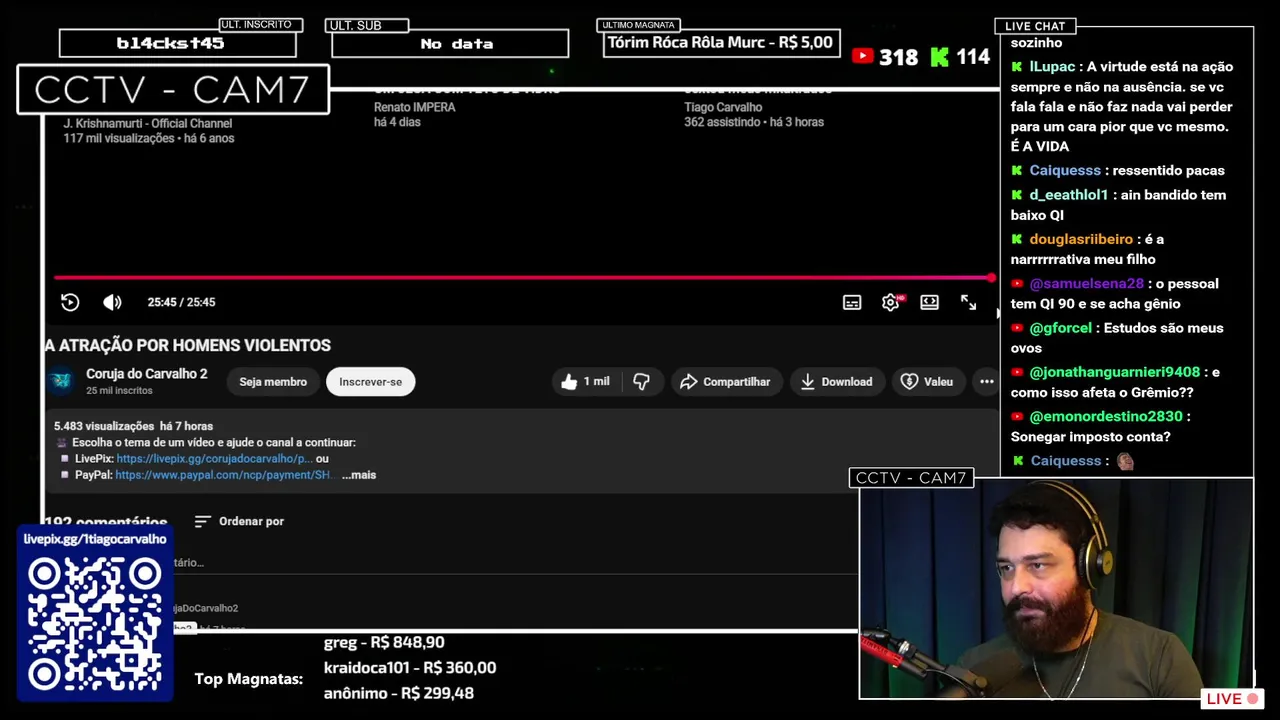Click the YouTube viewer count icon
Image resolution: width=1280 pixels, height=720 pixels.
pos(862,57)
